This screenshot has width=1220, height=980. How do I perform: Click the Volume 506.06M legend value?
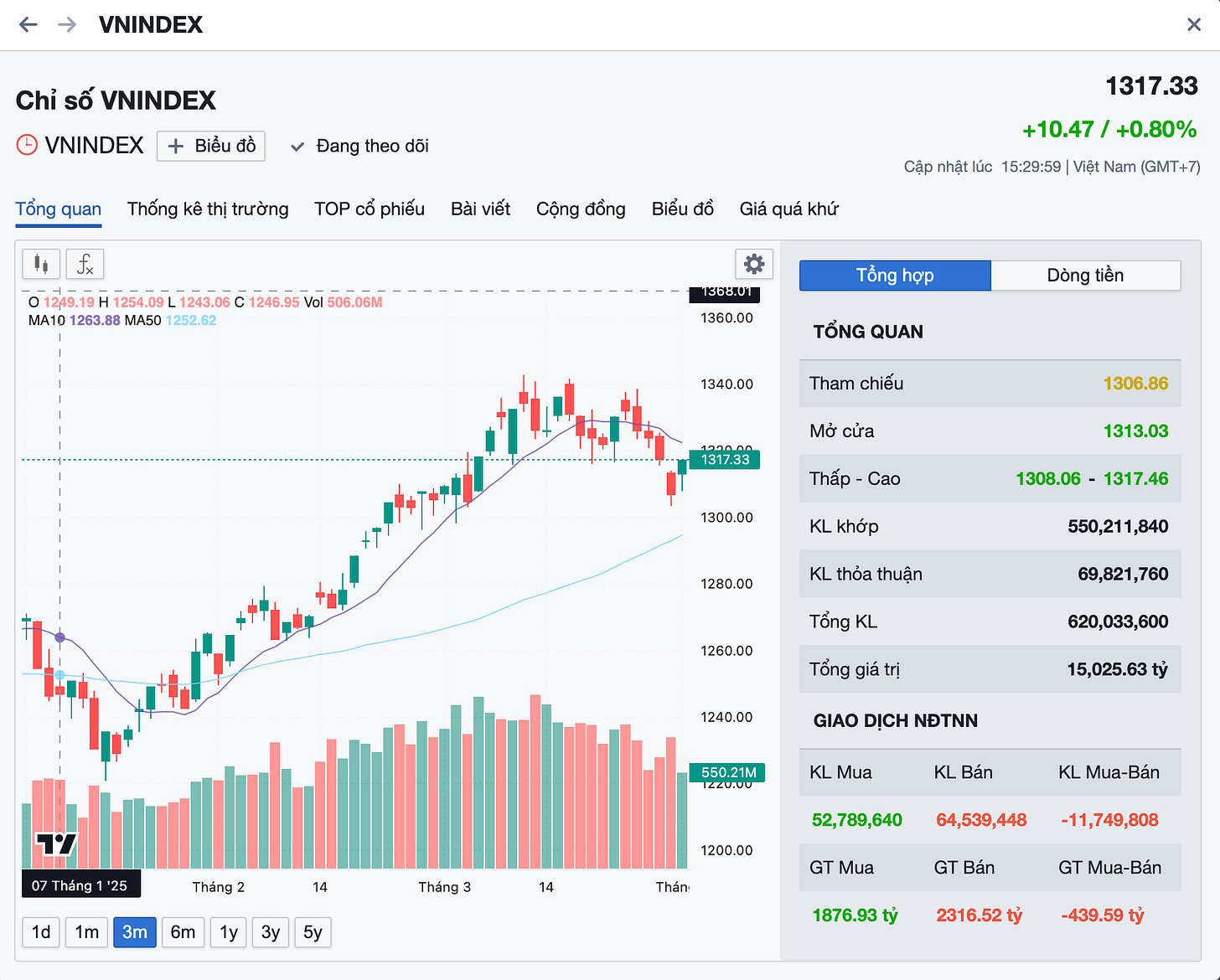[354, 302]
